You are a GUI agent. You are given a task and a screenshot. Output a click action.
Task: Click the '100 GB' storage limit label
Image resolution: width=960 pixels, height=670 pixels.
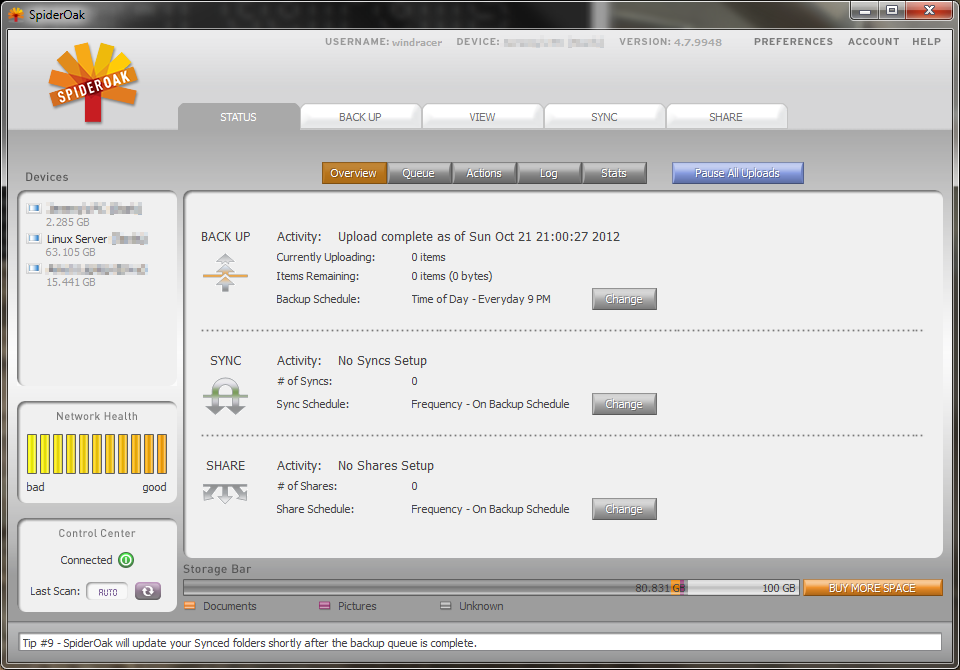click(779, 588)
